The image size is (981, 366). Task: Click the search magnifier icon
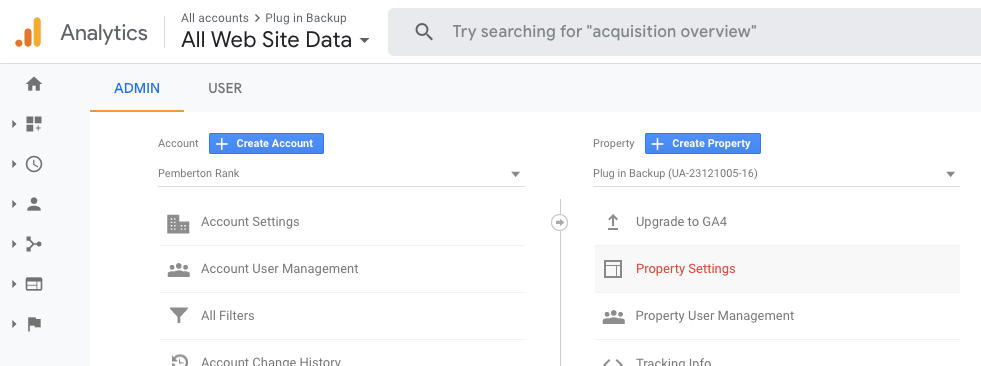pyautogui.click(x=424, y=32)
